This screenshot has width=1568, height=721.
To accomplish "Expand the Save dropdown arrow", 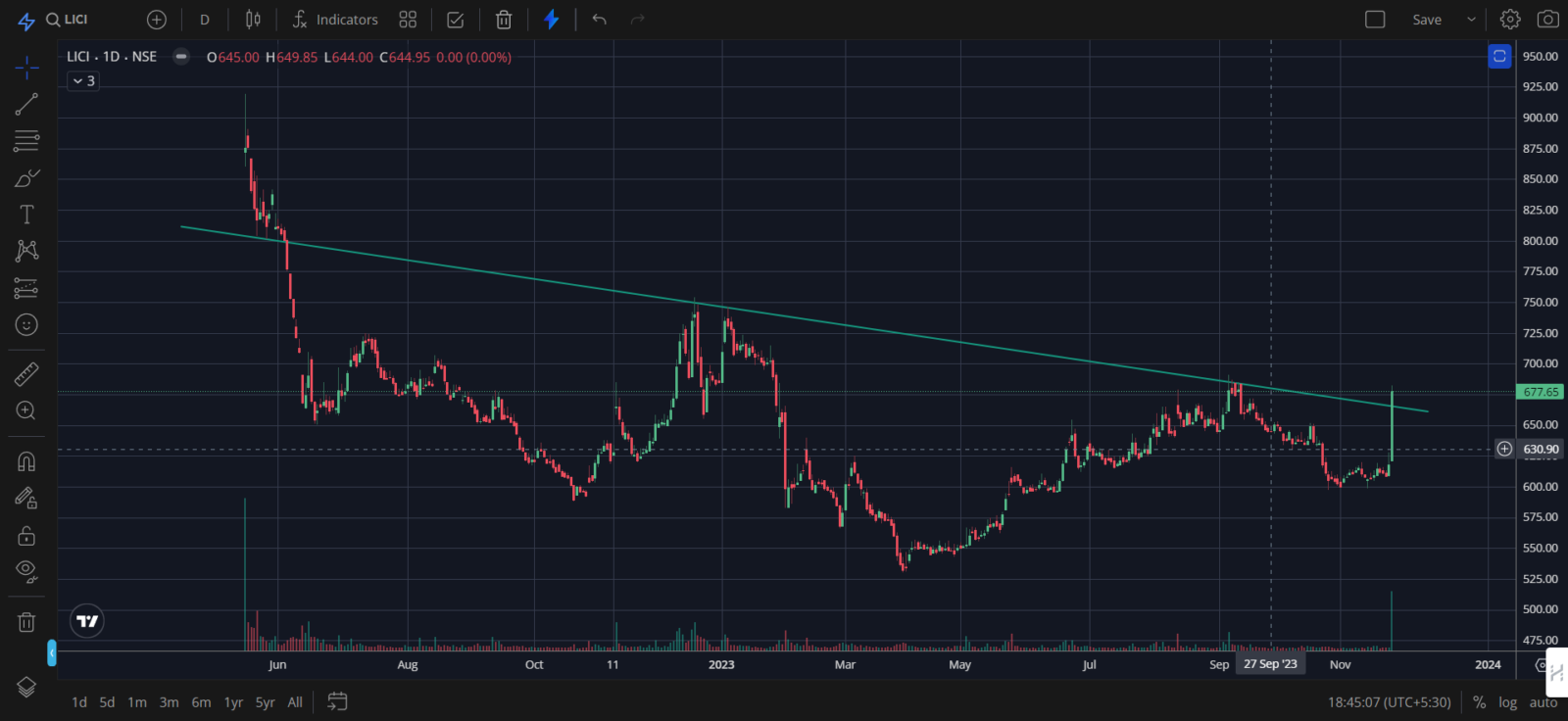I will 1471,20.
